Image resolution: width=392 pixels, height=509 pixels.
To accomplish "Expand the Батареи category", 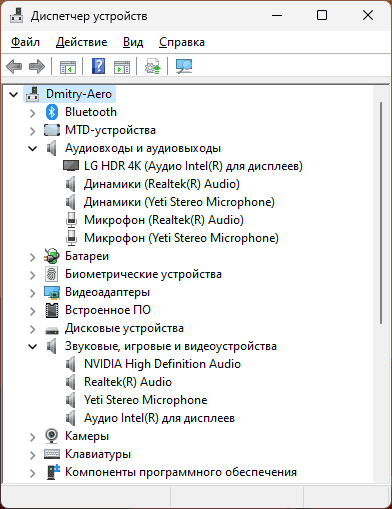I will pos(32,257).
